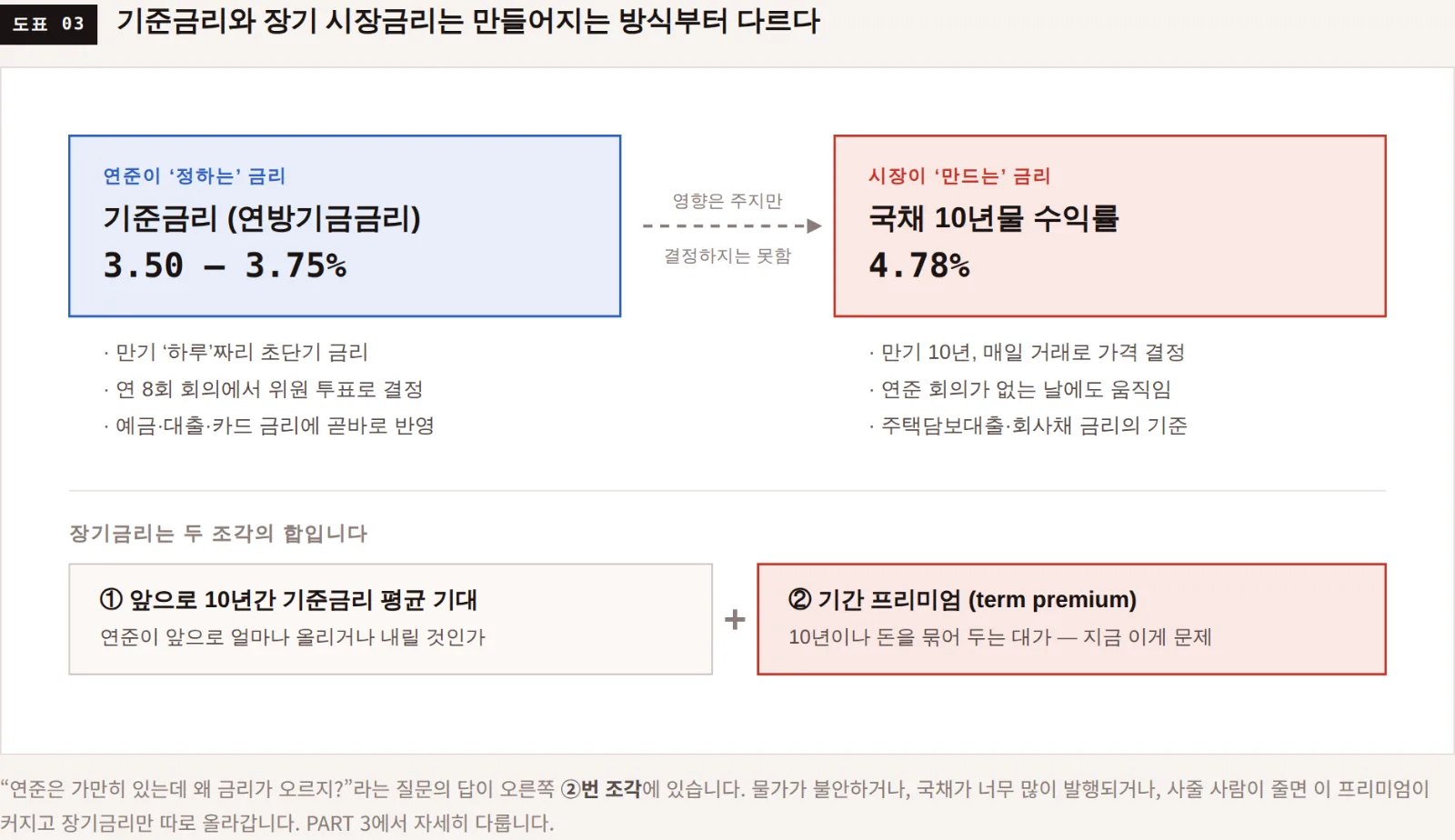Click the 3.50 – 3.75% rate value
Screen dimensions: 1455x840
point(225,265)
